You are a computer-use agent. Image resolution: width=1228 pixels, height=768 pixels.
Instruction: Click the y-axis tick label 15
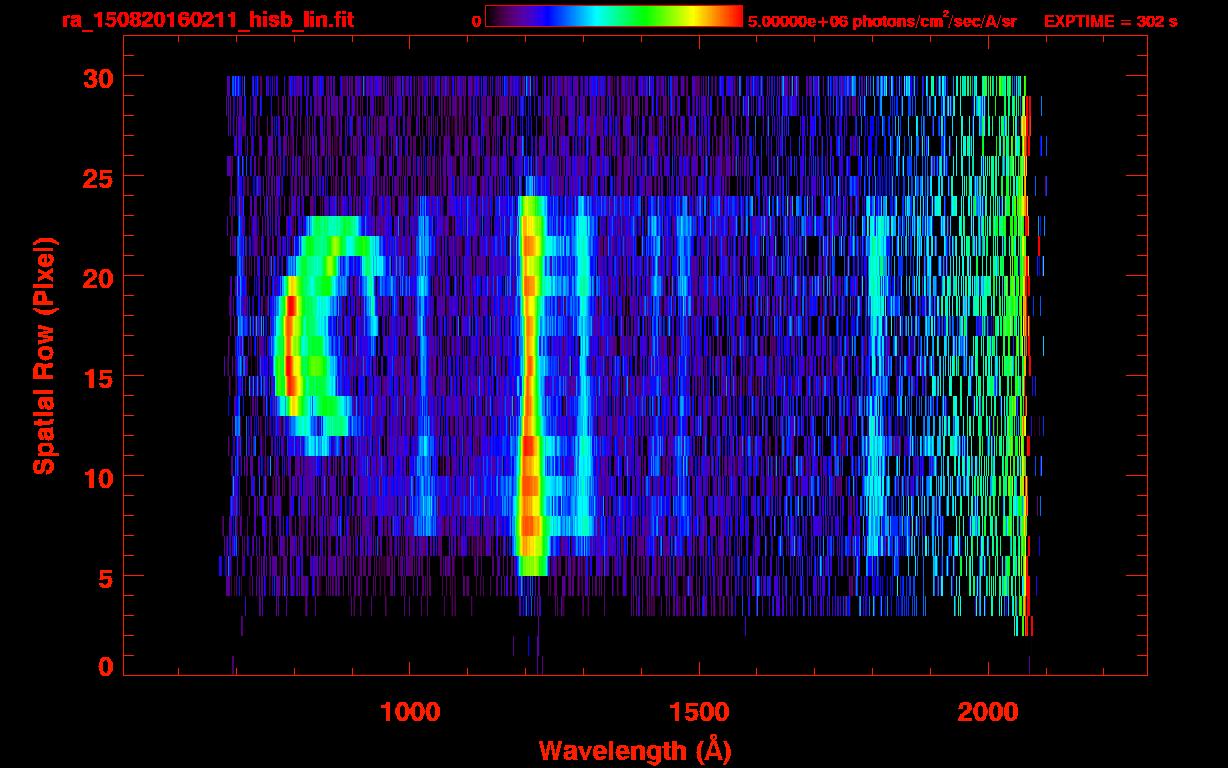click(96, 377)
